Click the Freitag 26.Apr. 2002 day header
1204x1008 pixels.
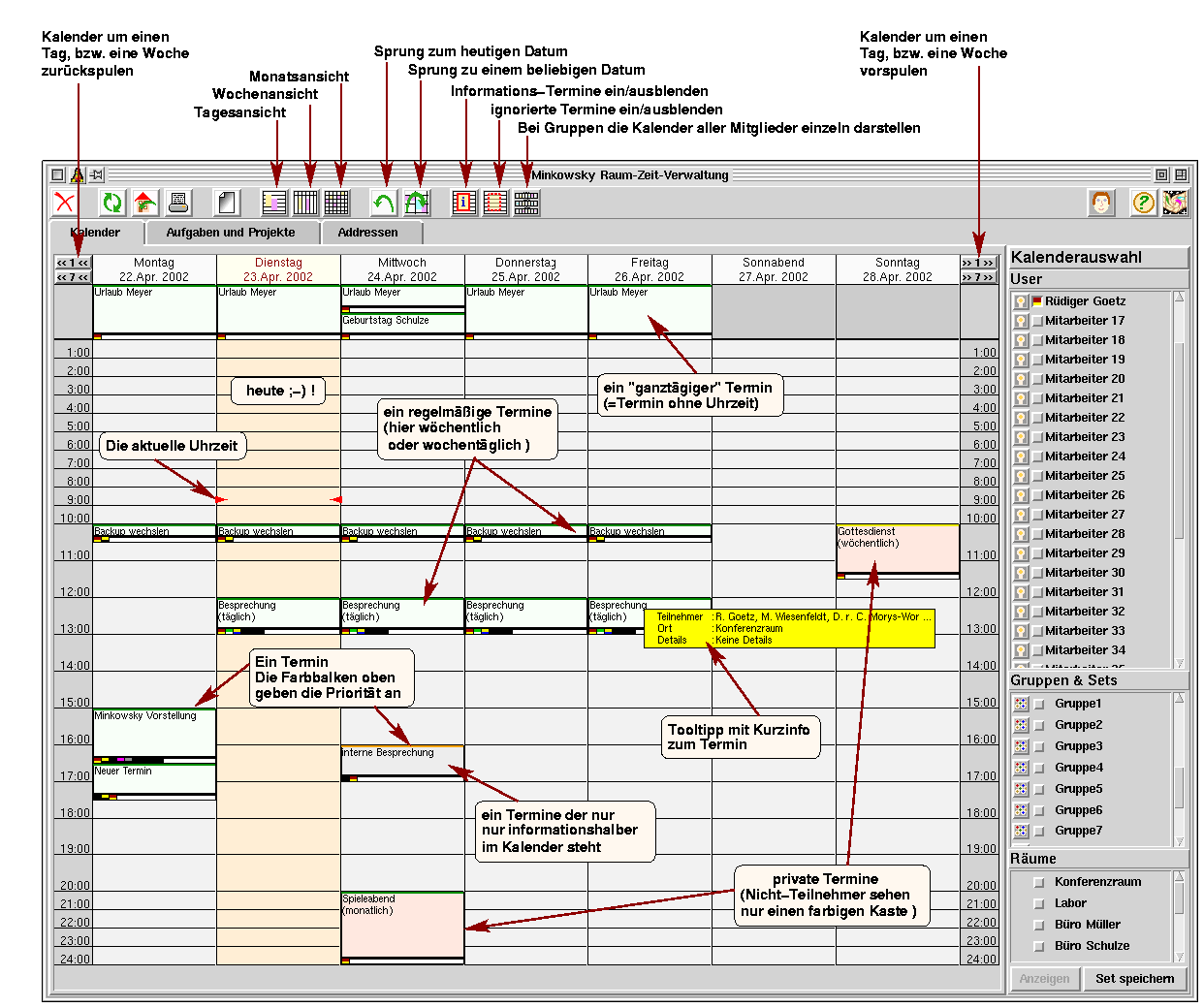650,269
